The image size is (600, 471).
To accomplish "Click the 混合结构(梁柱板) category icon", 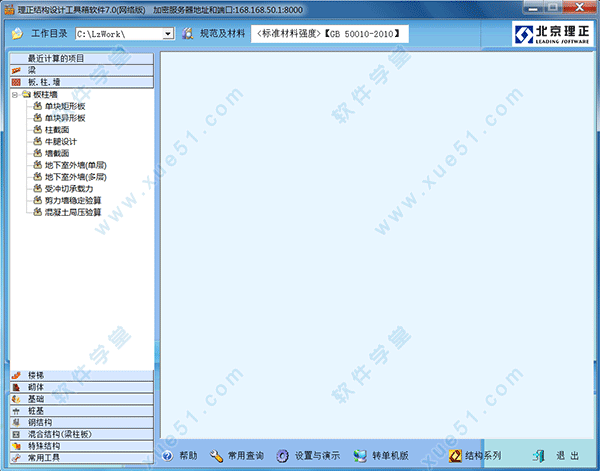I will tap(16, 435).
